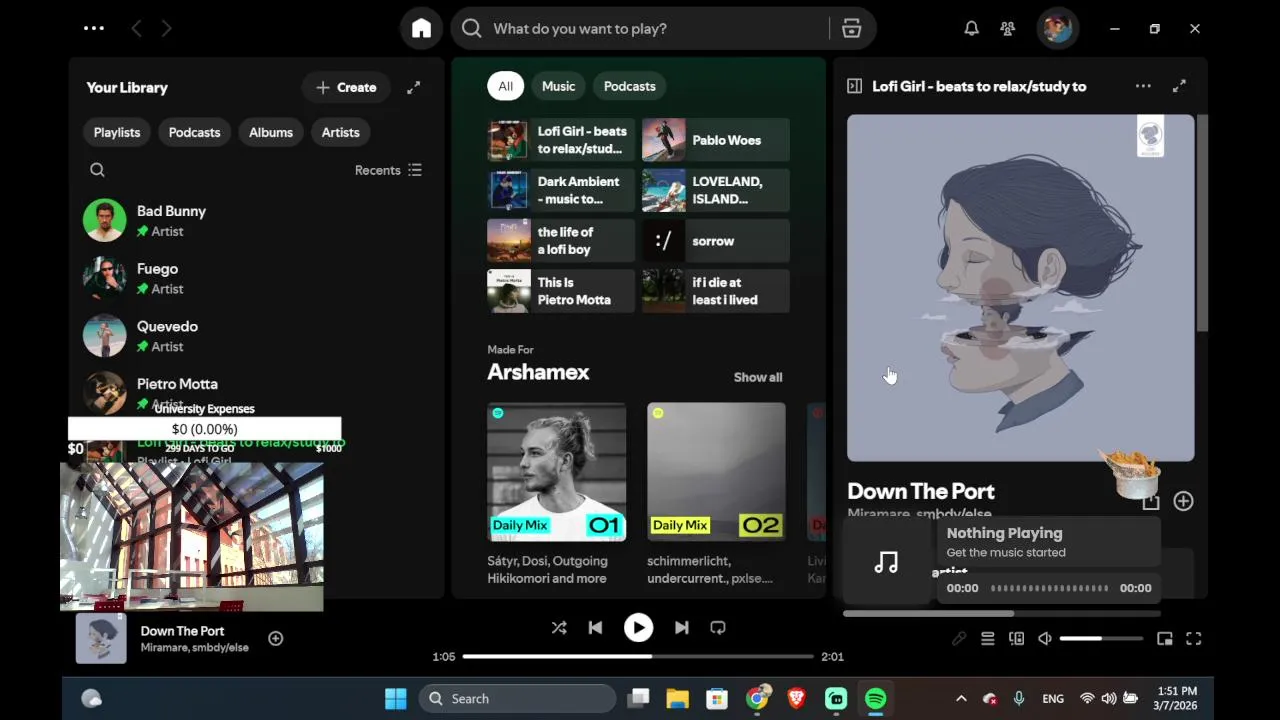Open more options for Lofi Girl panel

pos(1143,86)
